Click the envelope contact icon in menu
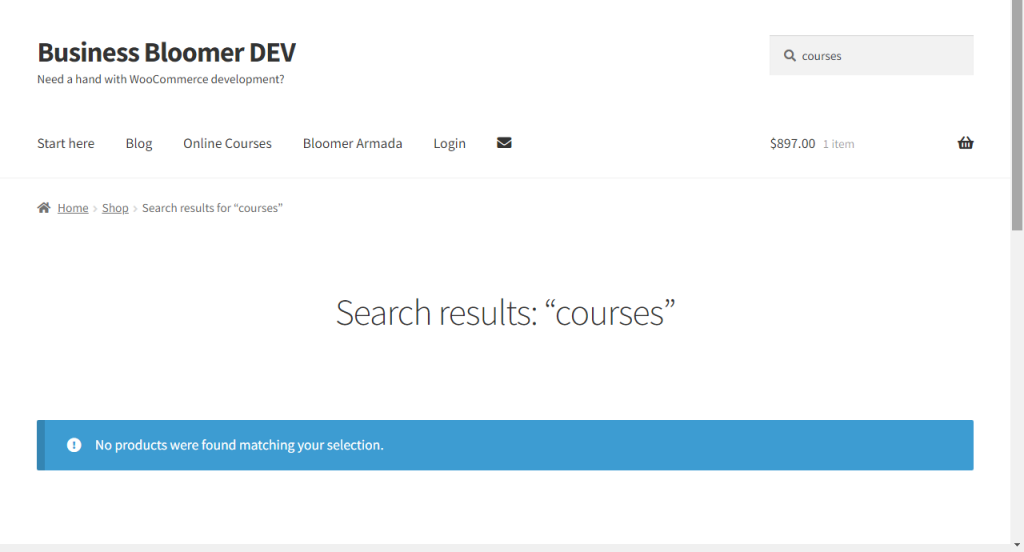1024x552 pixels. coord(504,143)
